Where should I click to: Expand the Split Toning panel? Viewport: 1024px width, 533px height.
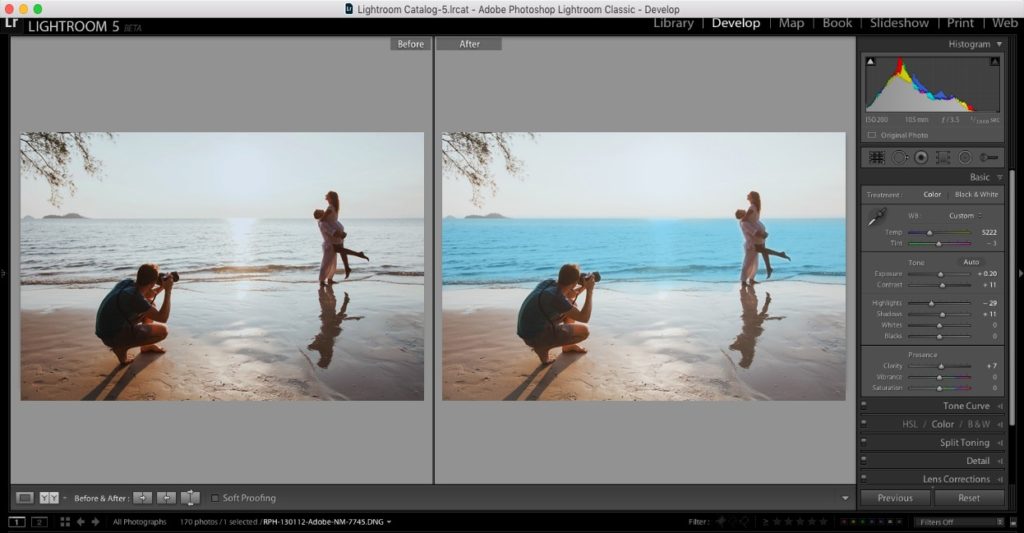tap(1000, 442)
